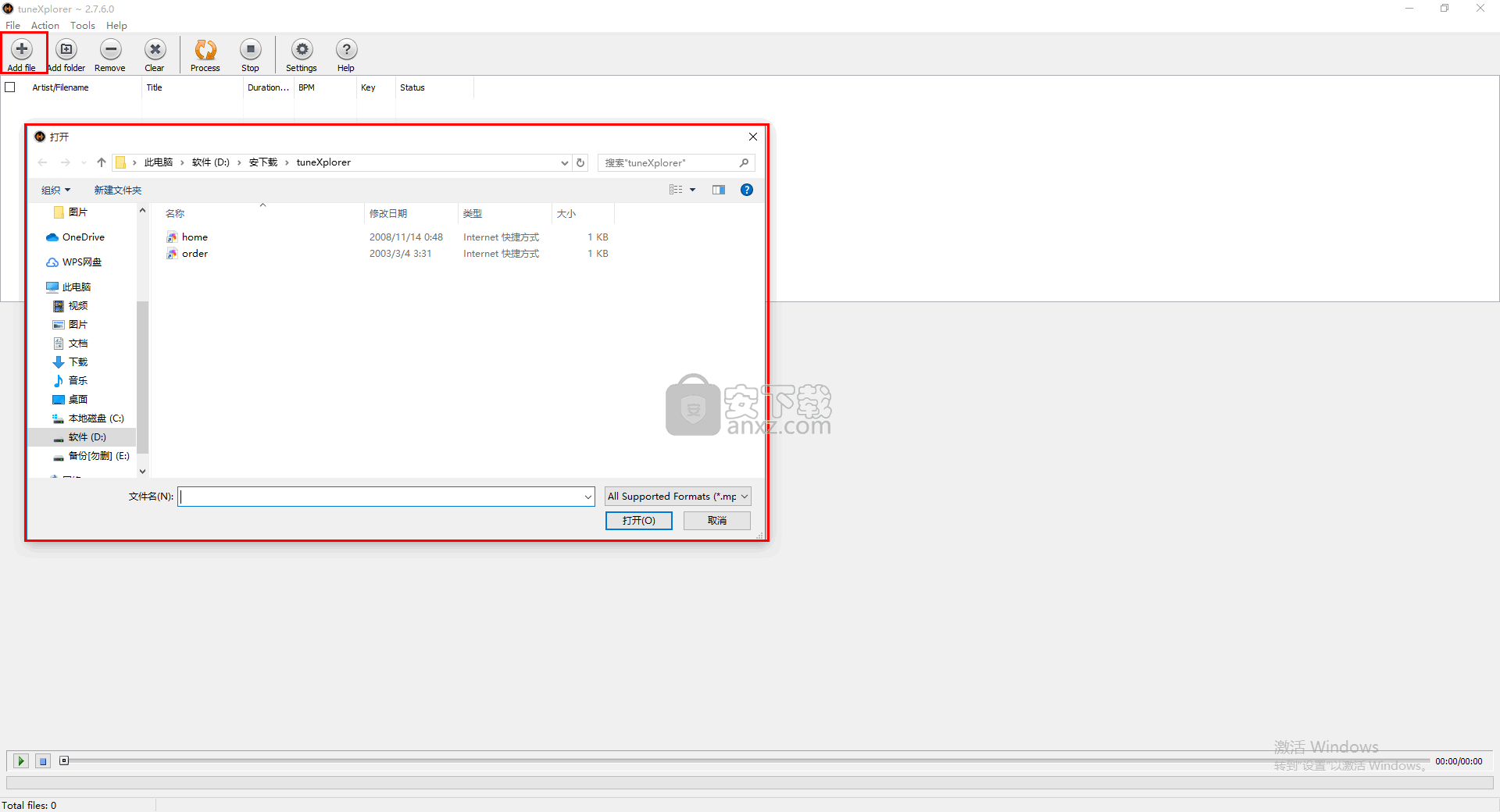This screenshot has height=812, width=1500.
Task: Open the All Supported Formats filter dropdown
Action: pos(678,497)
